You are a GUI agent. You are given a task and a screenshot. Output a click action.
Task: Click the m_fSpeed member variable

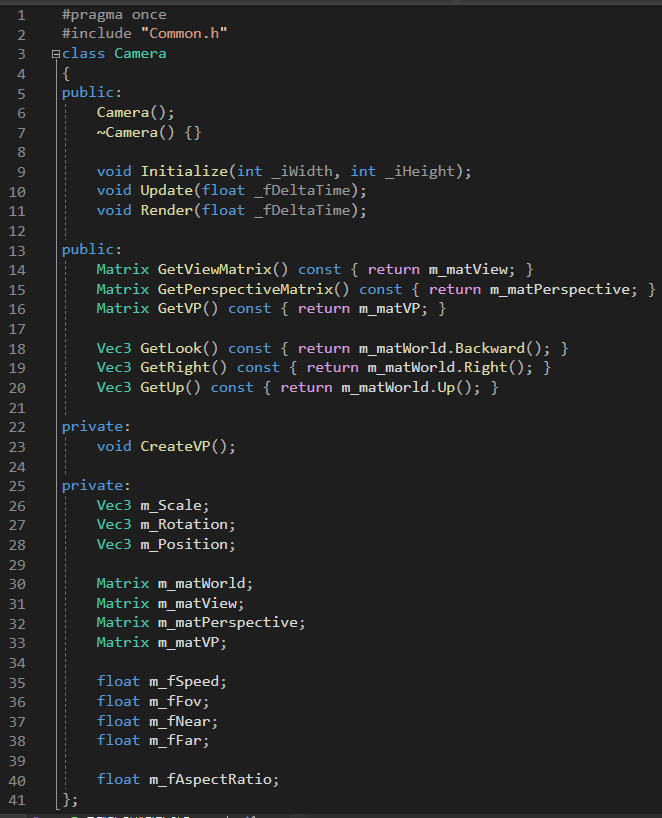[x=184, y=682]
